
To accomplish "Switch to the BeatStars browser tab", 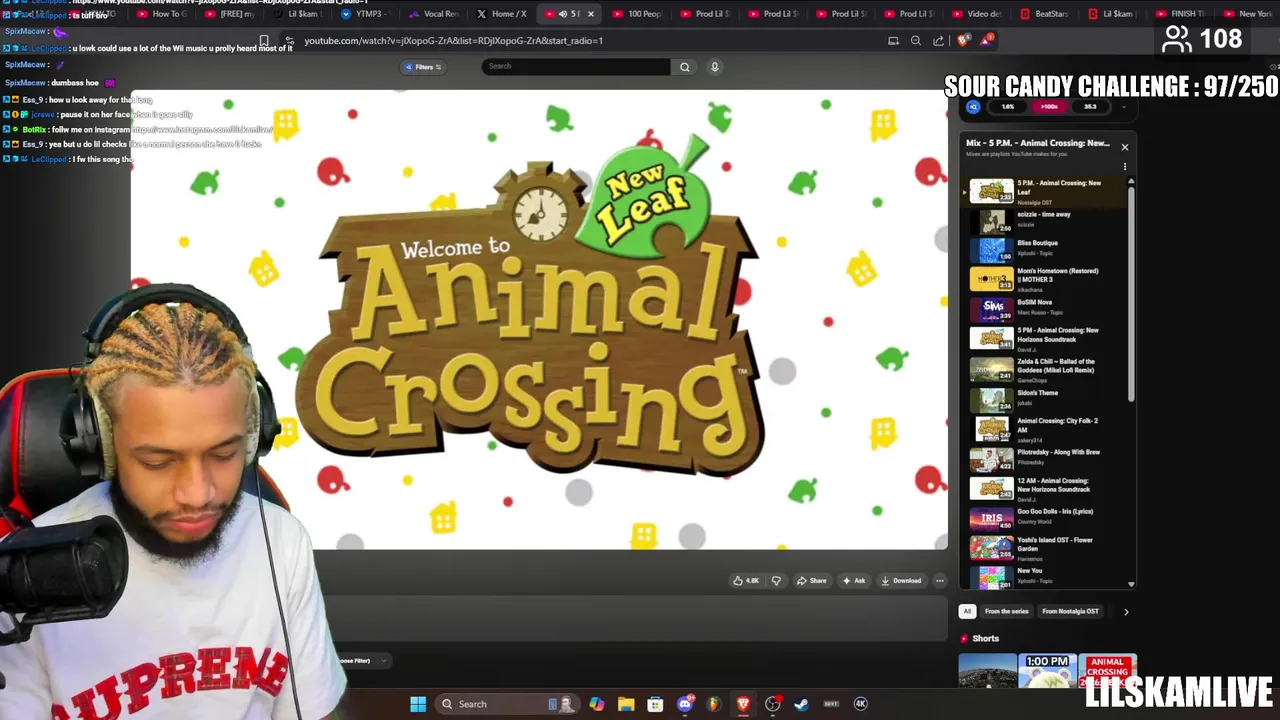I will click(1045, 14).
